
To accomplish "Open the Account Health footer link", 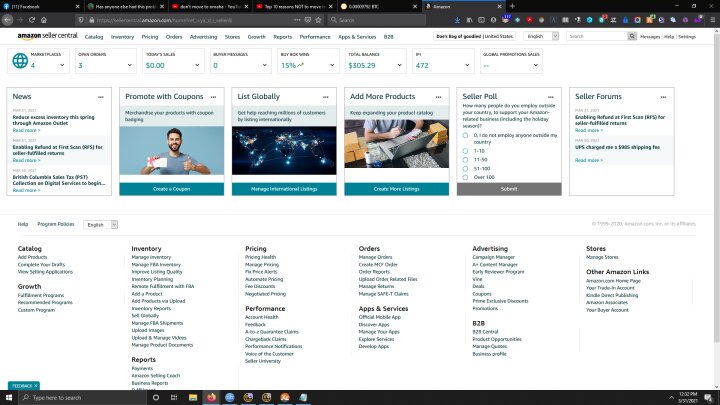I will pos(262,317).
